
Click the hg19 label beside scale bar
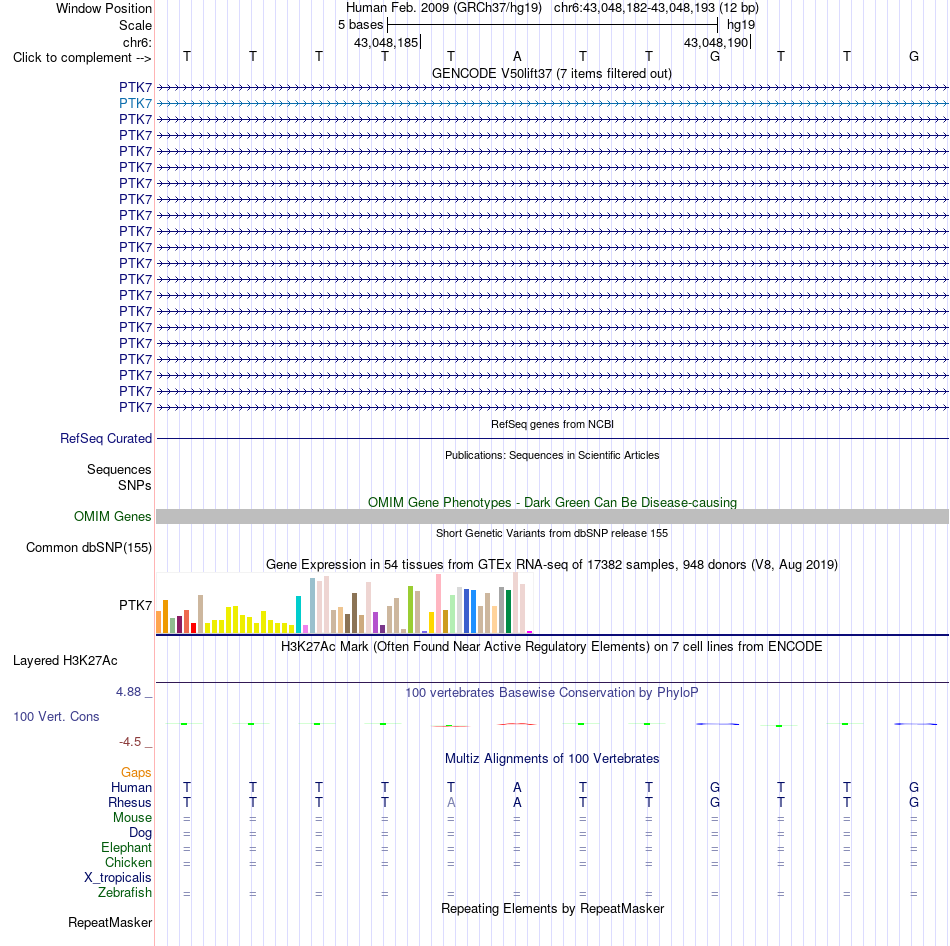pos(741,25)
